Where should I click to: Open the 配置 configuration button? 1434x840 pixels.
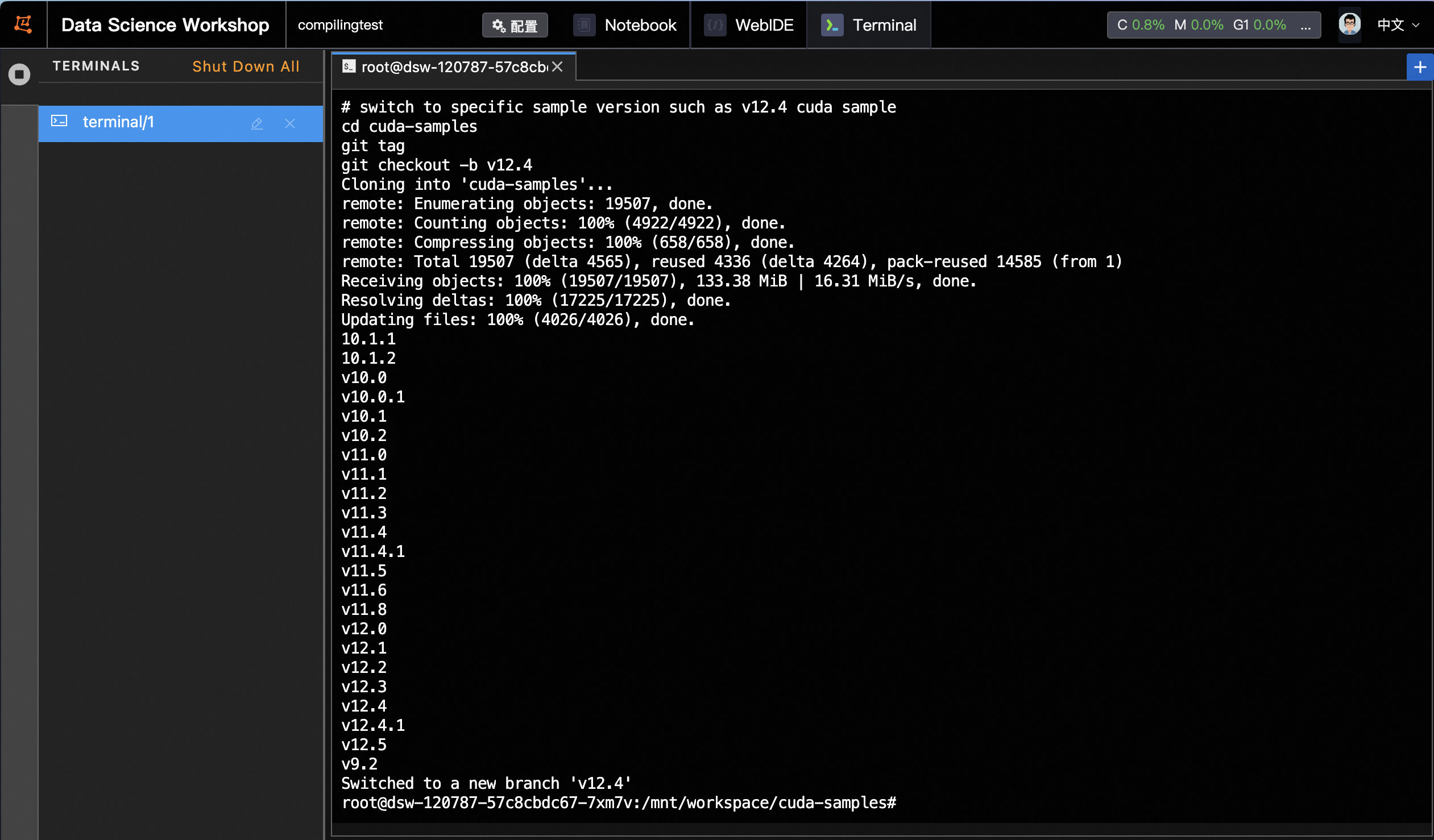tap(515, 26)
